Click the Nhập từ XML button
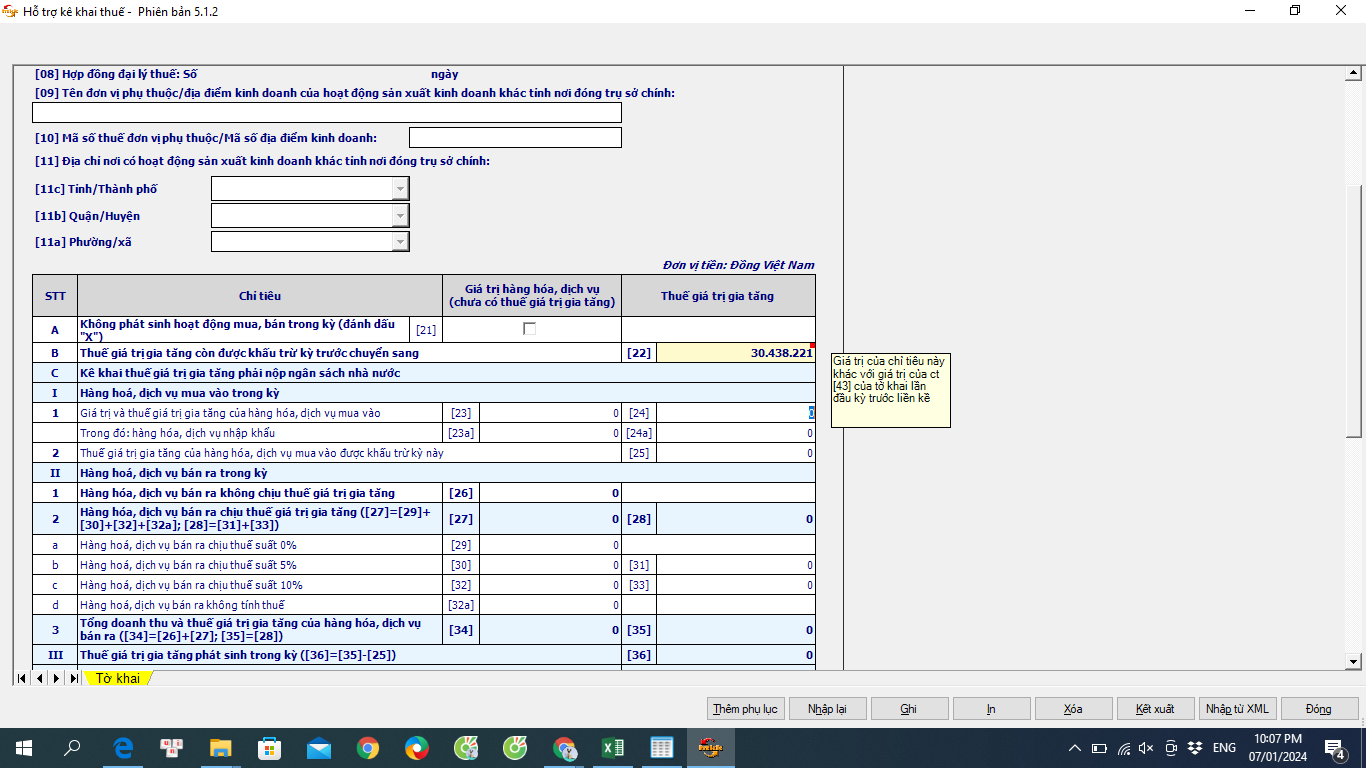Screen dimensions: 1366x768 click(1237, 709)
